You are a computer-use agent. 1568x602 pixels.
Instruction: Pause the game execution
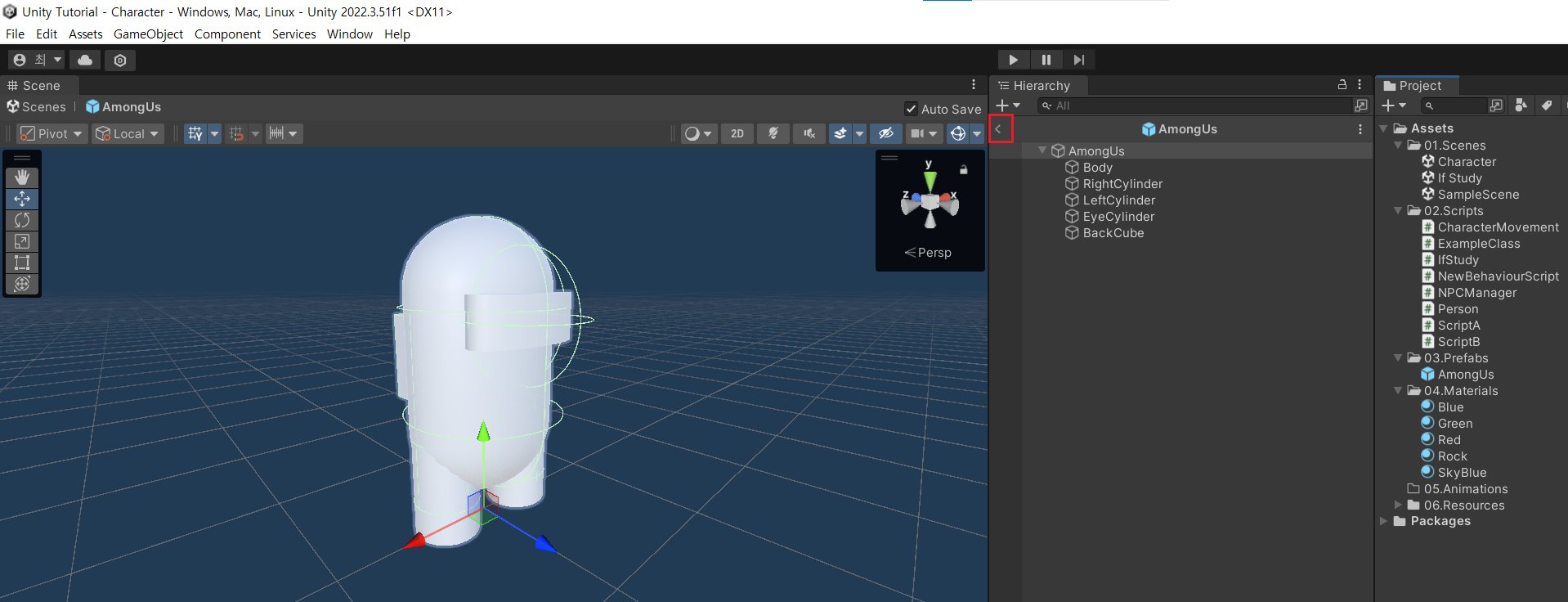(x=1046, y=60)
